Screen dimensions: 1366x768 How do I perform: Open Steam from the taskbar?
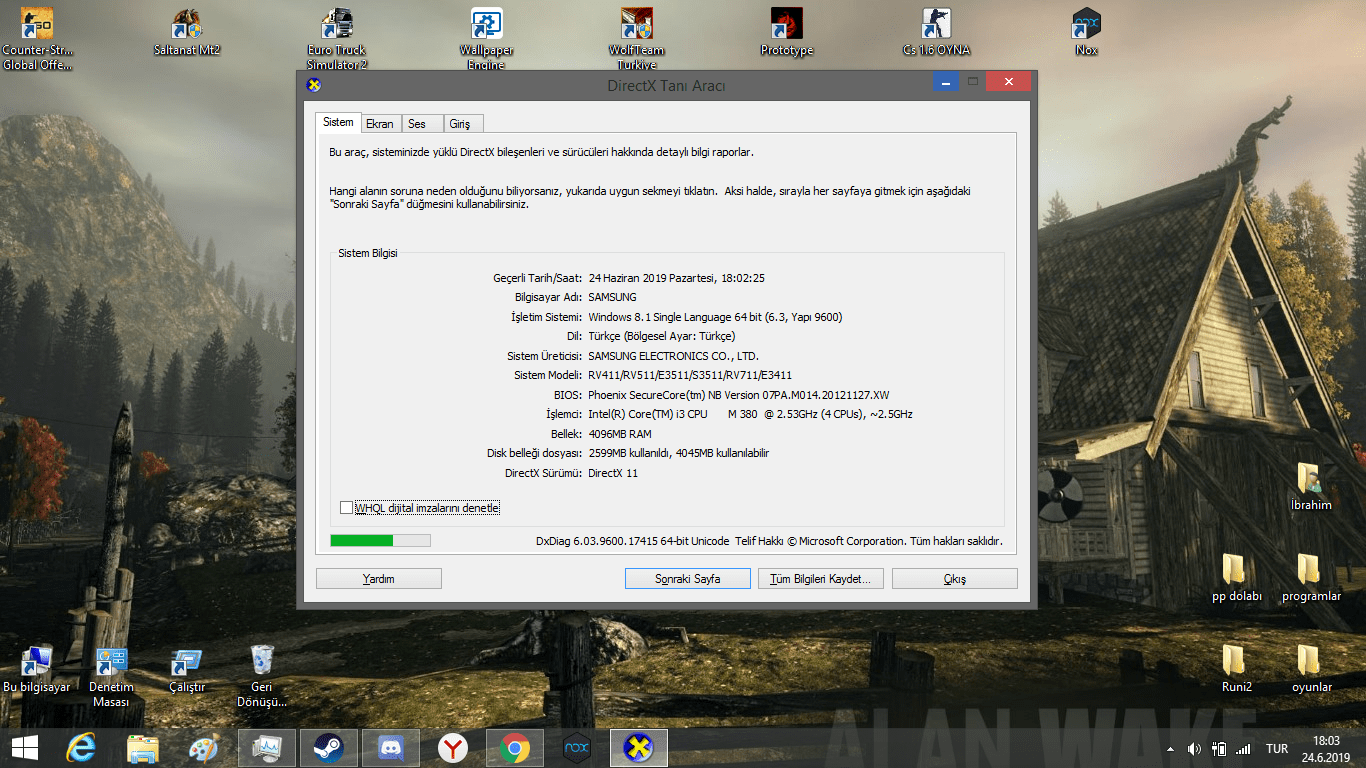(328, 748)
